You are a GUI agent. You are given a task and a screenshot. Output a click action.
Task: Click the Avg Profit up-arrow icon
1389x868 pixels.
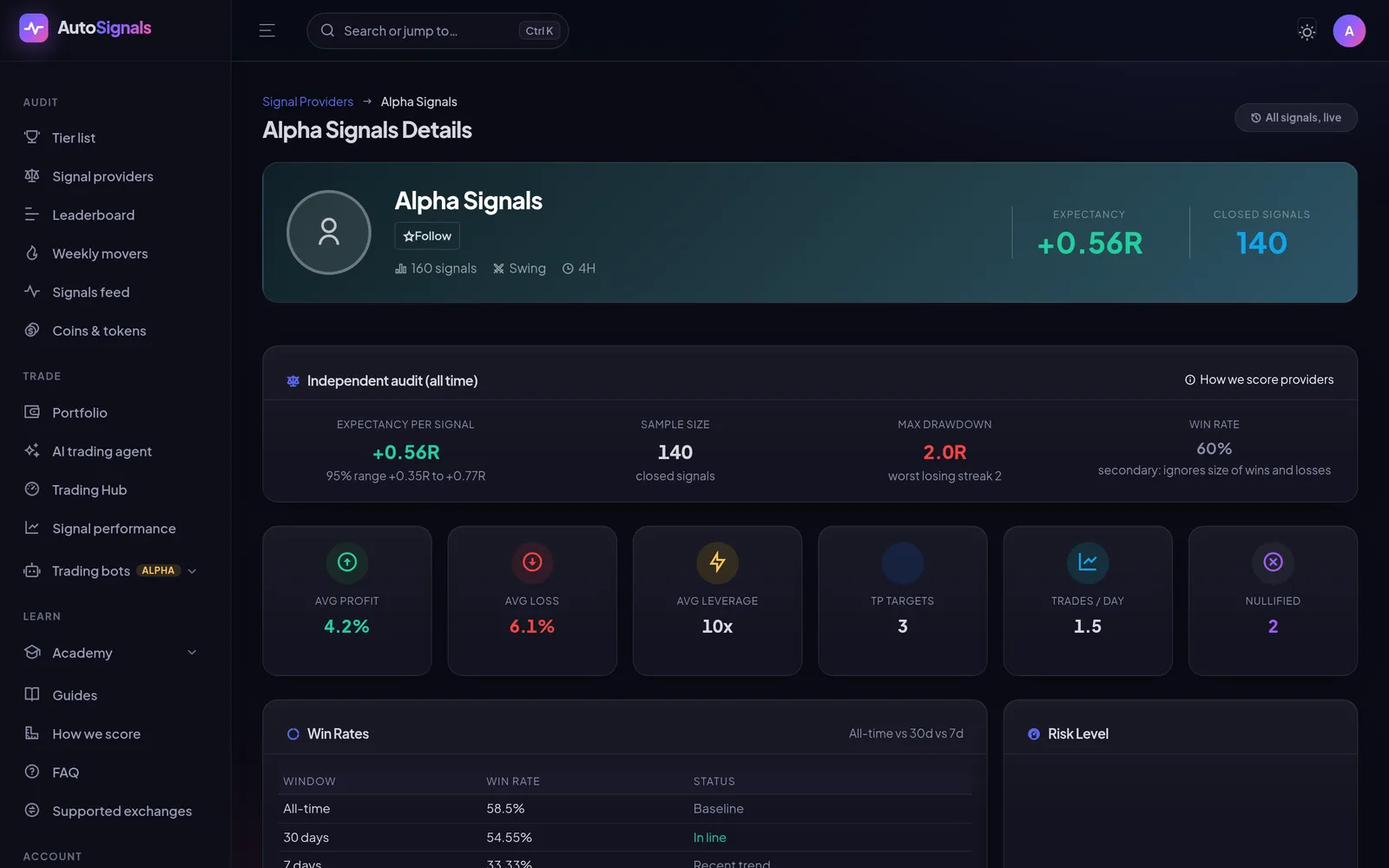coord(347,562)
